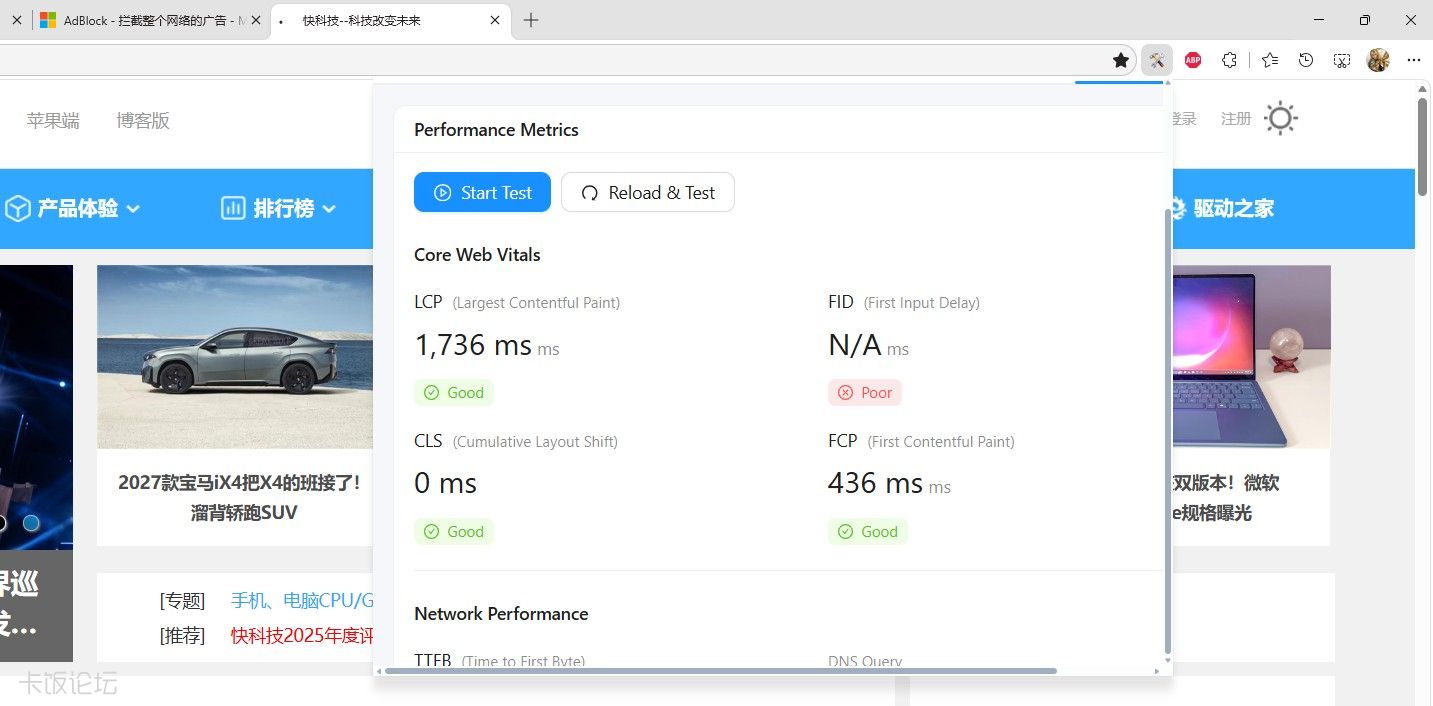This screenshot has height=706, width=1433.
Task: Open the user profile avatar
Action: pyautogui.click(x=1378, y=60)
